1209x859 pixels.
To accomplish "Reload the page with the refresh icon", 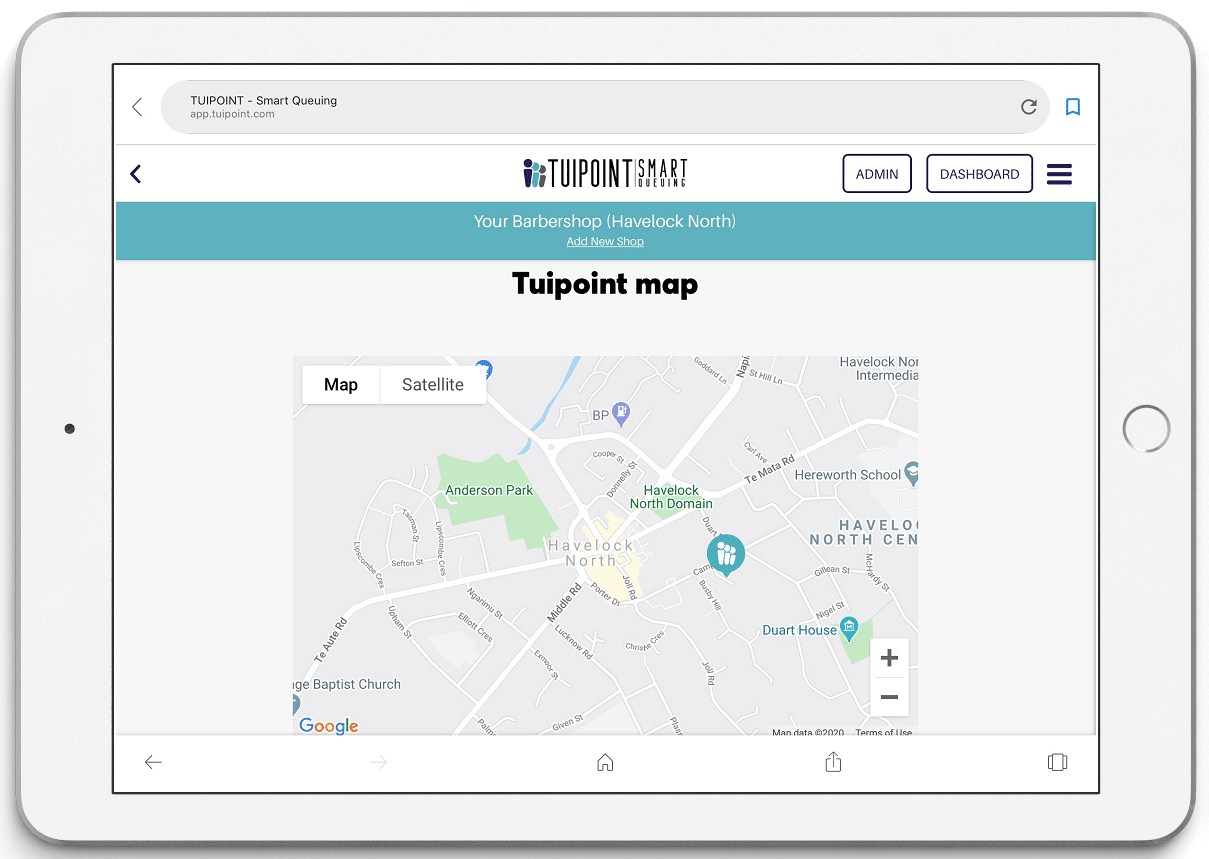I will 1028,107.
